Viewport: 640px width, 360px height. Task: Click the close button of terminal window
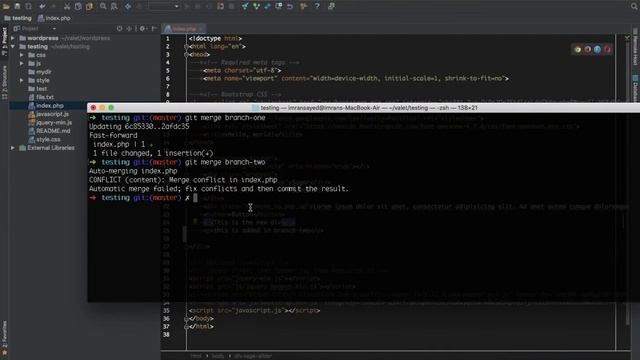(x=93, y=108)
